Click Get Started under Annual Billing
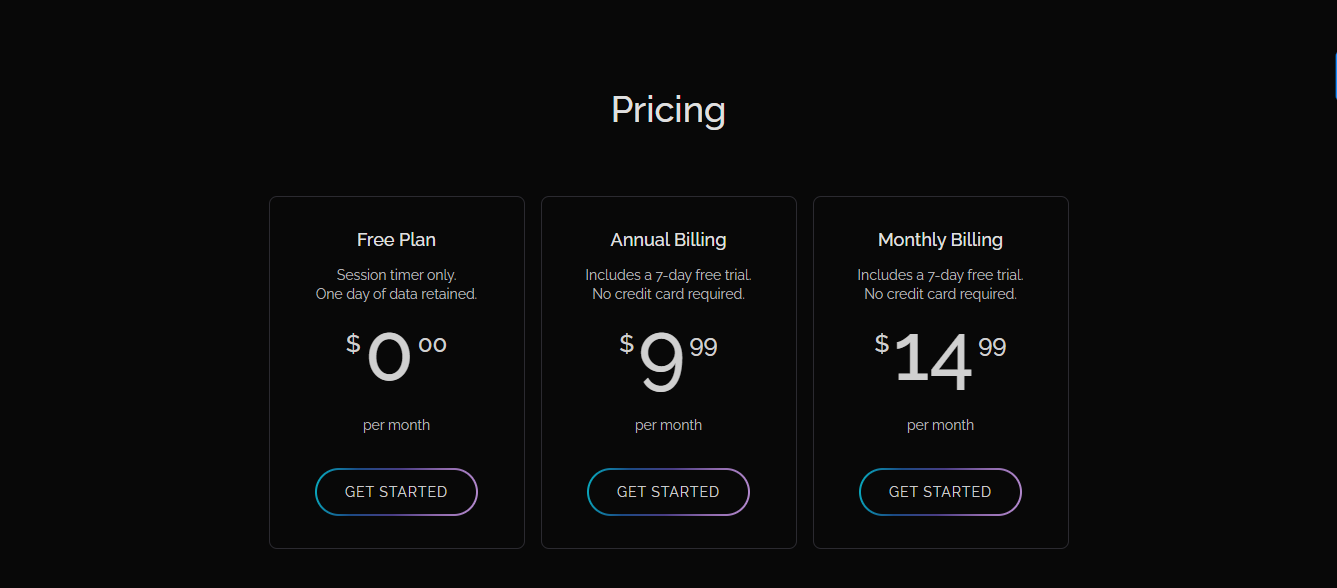 pyautogui.click(x=668, y=492)
